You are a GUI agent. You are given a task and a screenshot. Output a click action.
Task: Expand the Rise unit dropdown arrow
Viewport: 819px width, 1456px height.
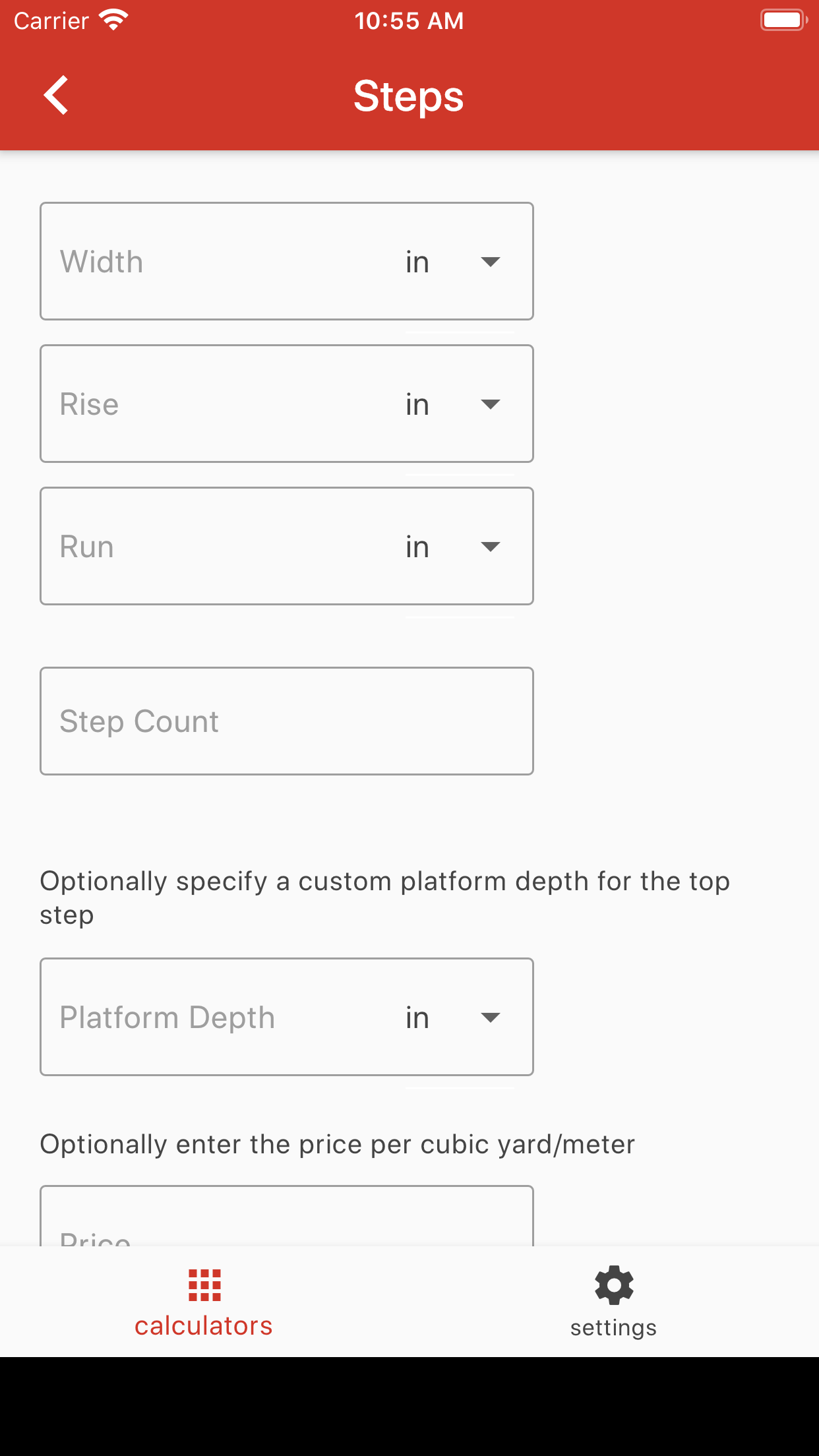pyautogui.click(x=490, y=404)
